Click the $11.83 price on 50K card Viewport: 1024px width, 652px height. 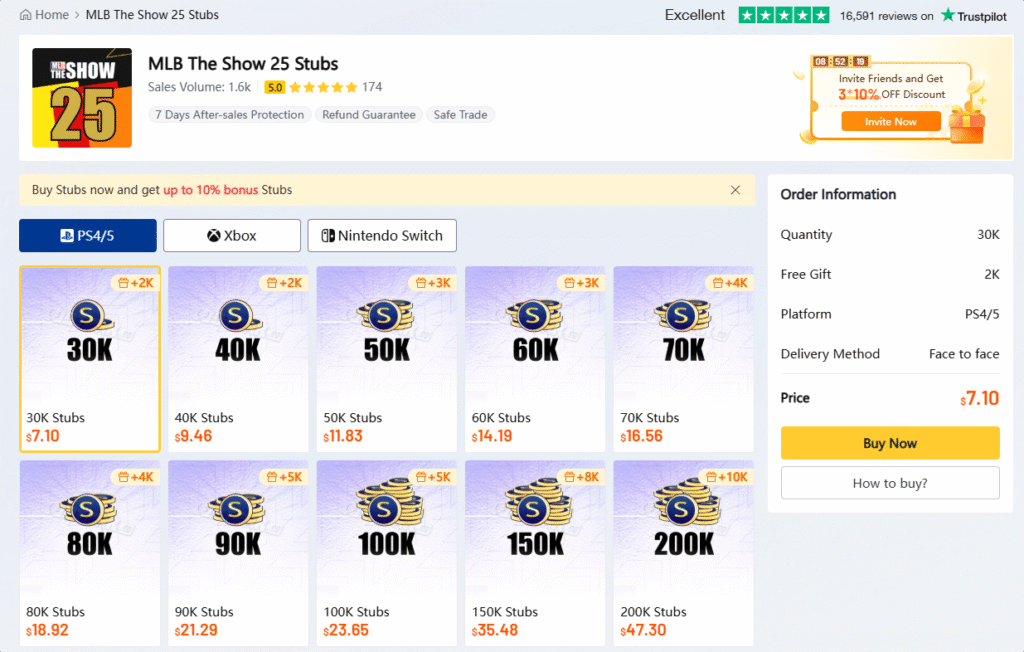click(x=343, y=436)
